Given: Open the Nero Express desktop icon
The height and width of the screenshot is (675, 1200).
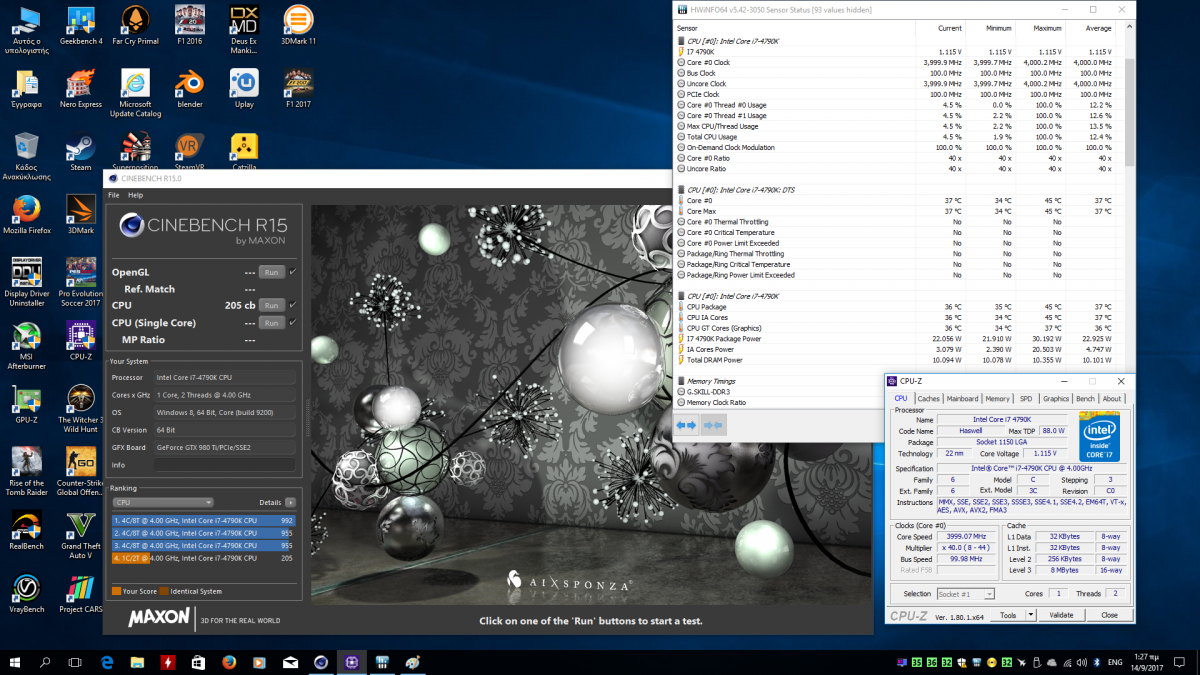Looking at the screenshot, I should tap(80, 89).
